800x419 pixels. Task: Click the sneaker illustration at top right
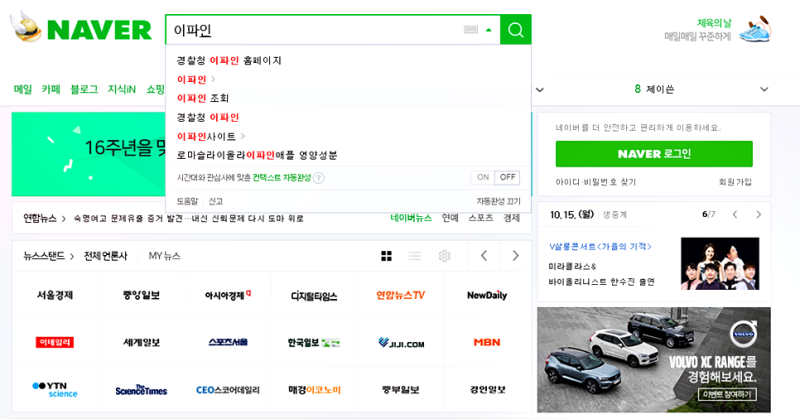coord(756,29)
